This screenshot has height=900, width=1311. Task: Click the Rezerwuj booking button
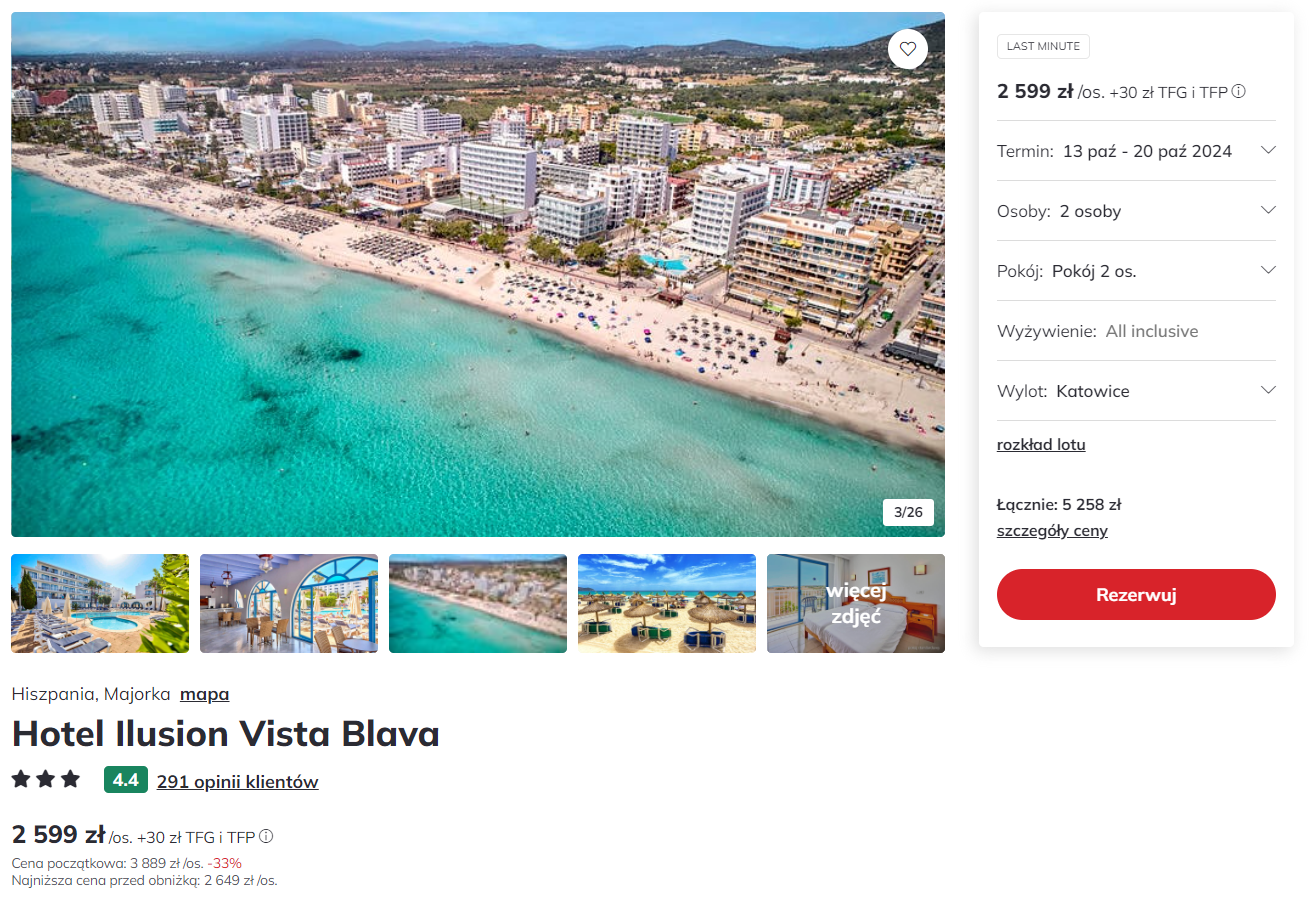(x=1136, y=595)
